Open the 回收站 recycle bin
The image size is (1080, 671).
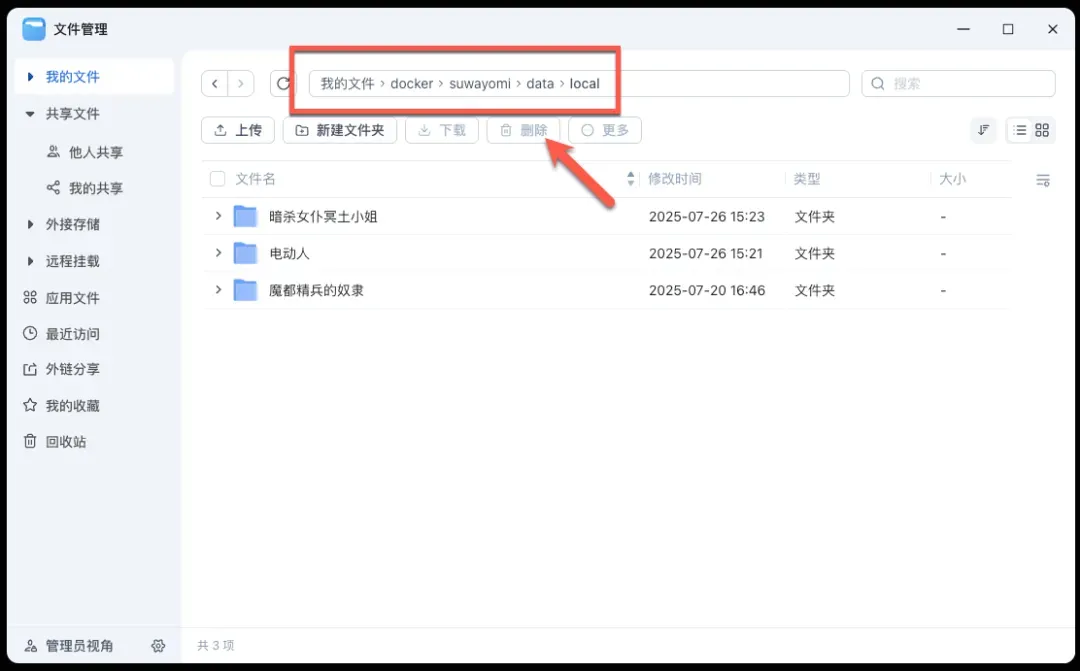click(66, 442)
